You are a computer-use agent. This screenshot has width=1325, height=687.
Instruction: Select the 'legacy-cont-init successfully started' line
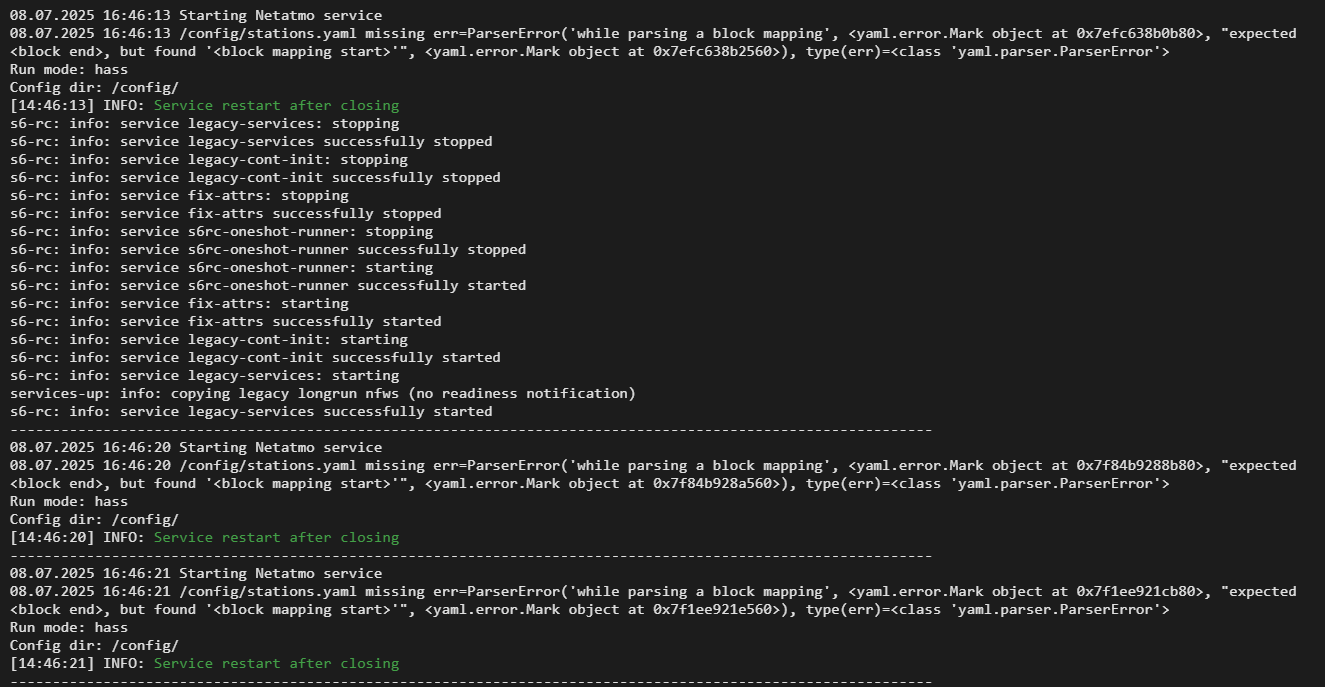[255, 357]
